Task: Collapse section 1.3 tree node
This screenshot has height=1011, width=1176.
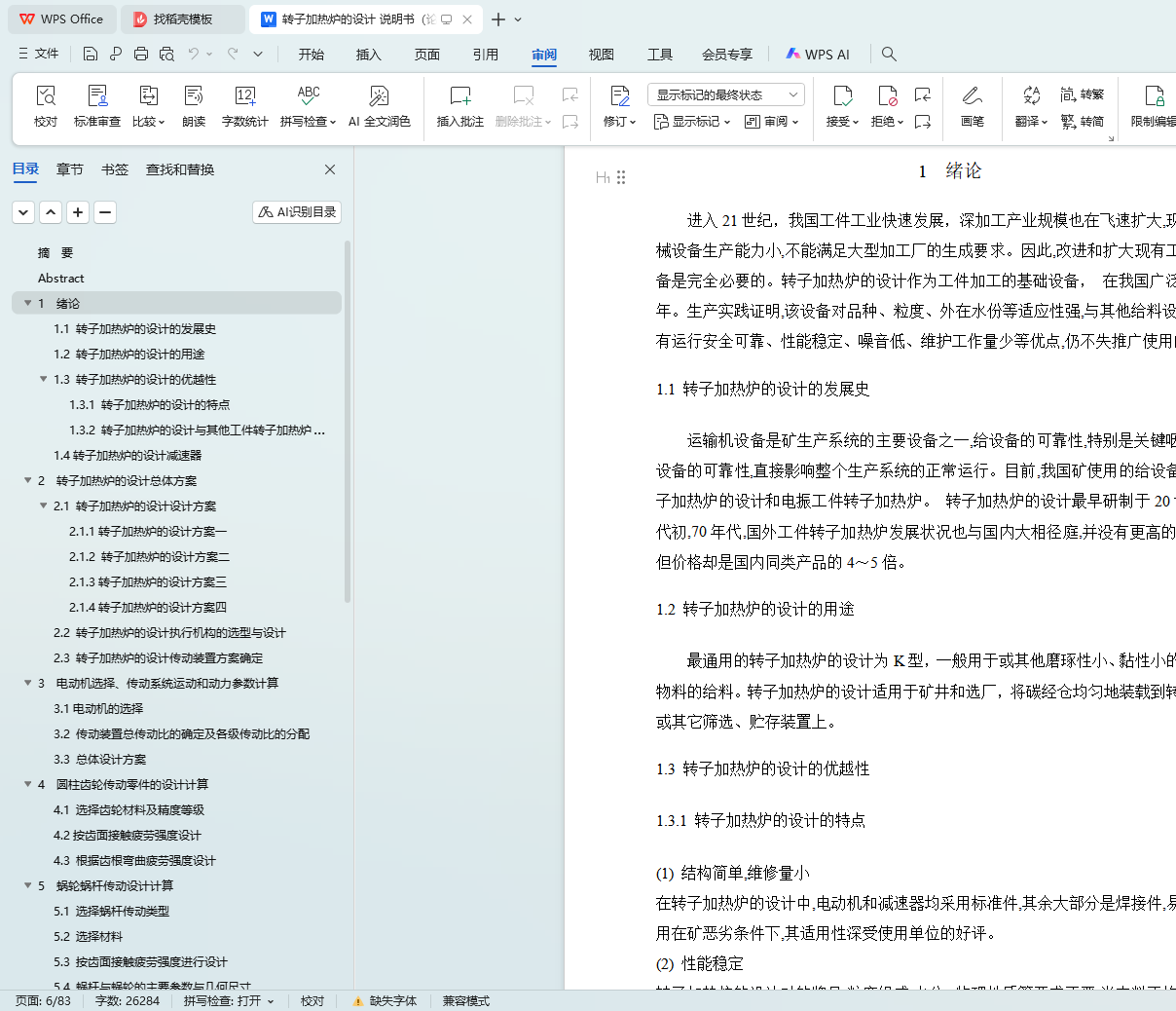Action: click(x=44, y=379)
